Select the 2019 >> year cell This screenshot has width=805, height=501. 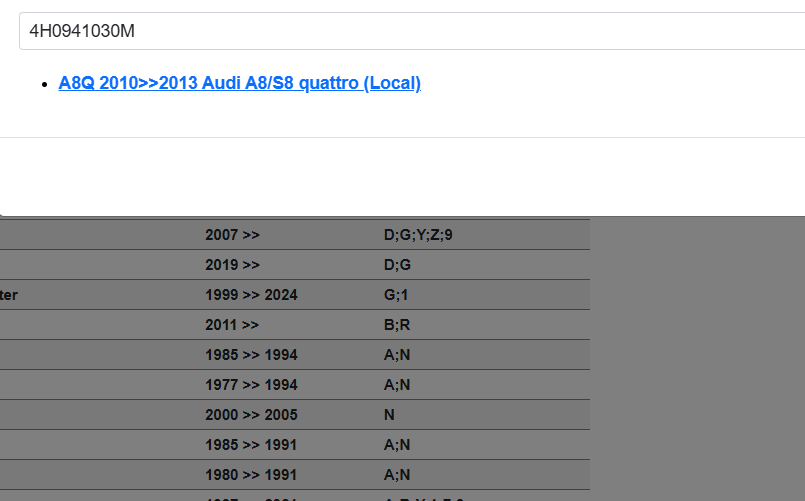(x=232, y=265)
